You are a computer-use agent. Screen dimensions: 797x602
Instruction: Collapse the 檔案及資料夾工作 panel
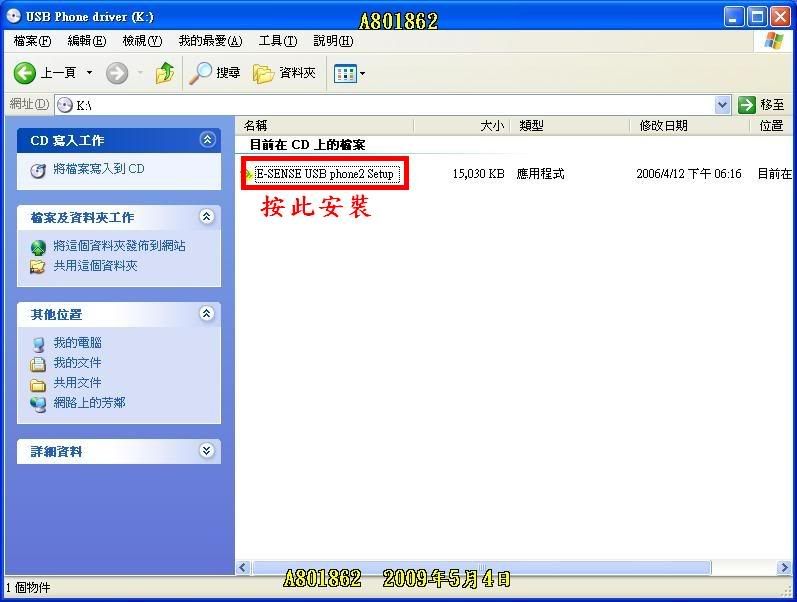(x=206, y=217)
